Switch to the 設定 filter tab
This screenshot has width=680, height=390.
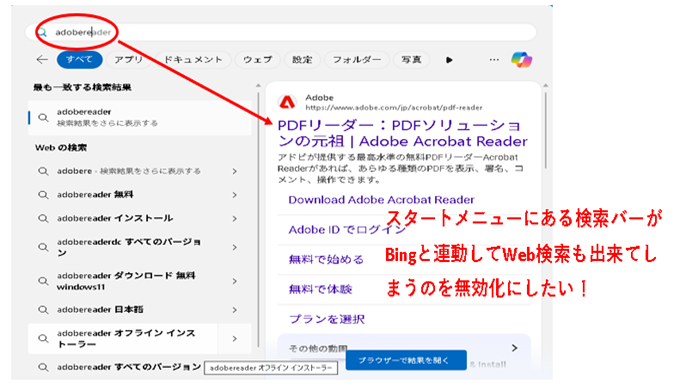tap(302, 59)
